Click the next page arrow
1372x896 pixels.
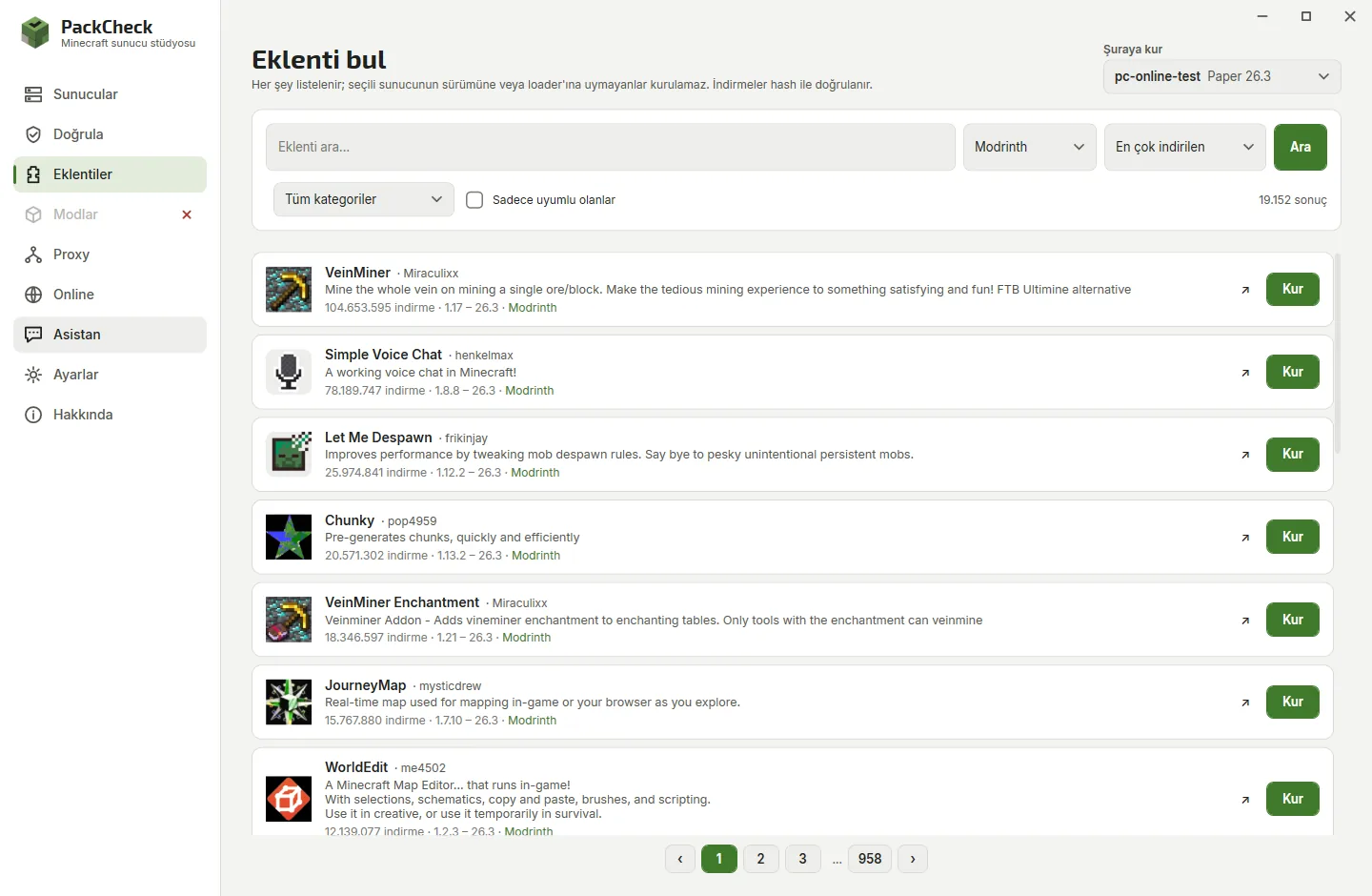click(x=913, y=859)
